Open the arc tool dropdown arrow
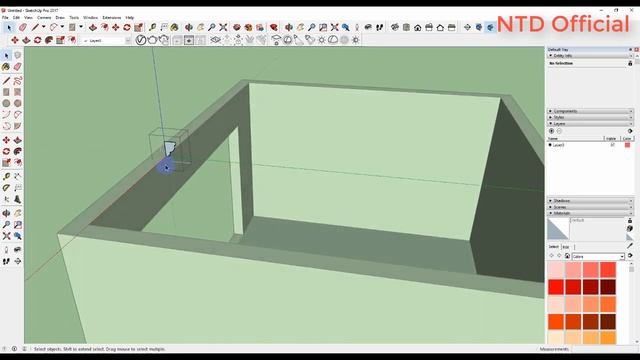 point(62,27)
